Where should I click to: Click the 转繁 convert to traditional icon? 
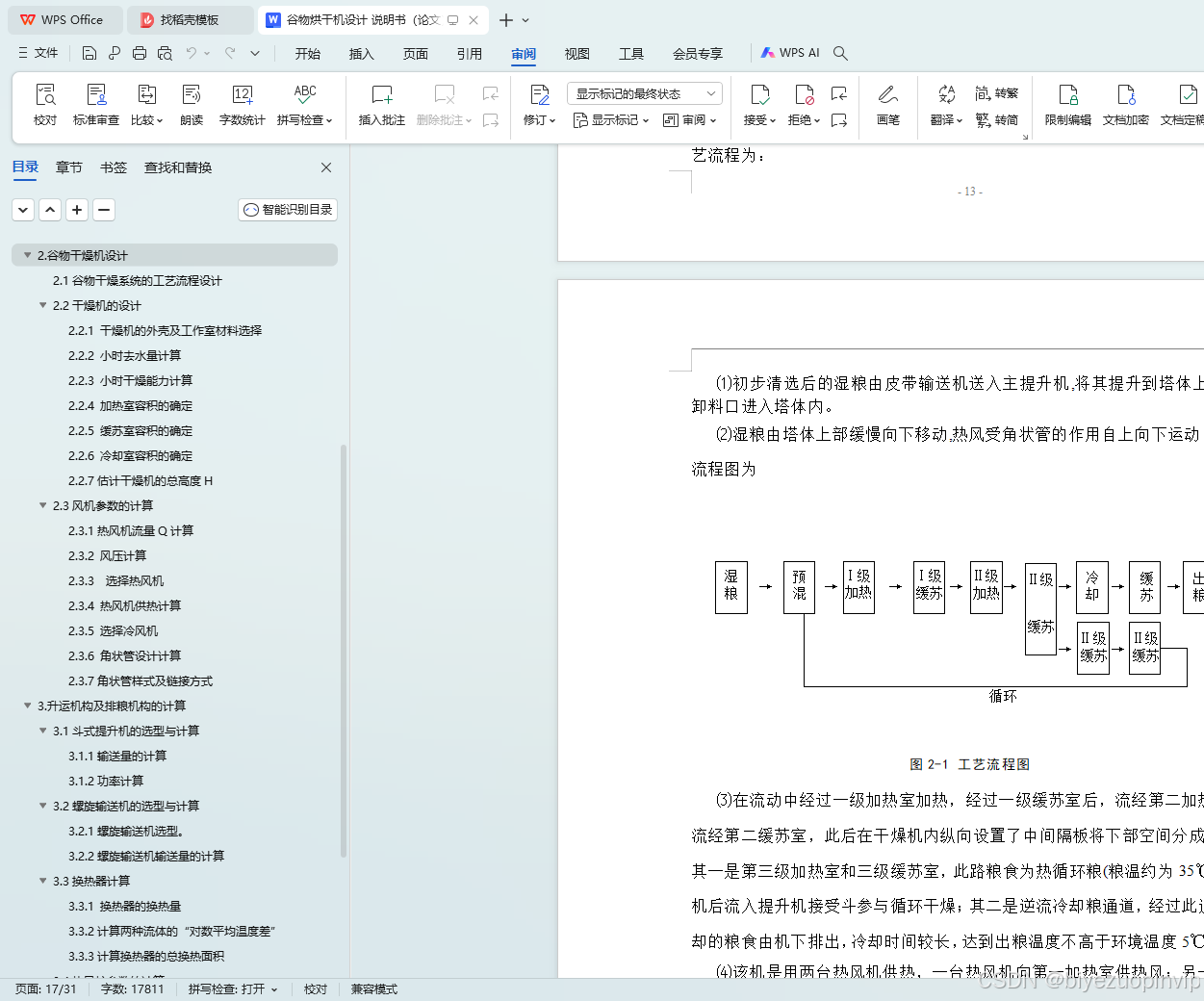(997, 93)
